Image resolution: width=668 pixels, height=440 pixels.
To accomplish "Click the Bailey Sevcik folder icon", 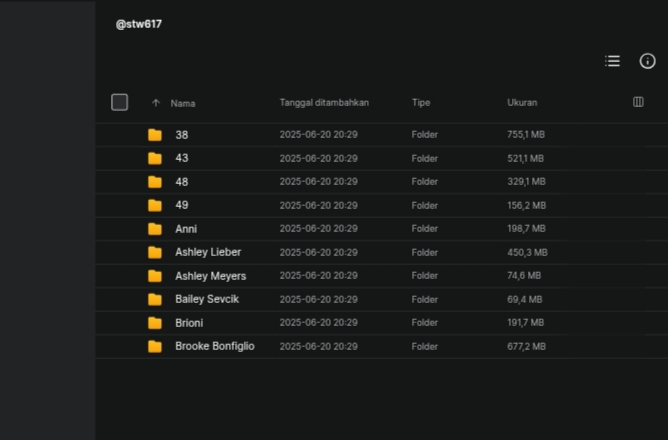I will pos(155,299).
